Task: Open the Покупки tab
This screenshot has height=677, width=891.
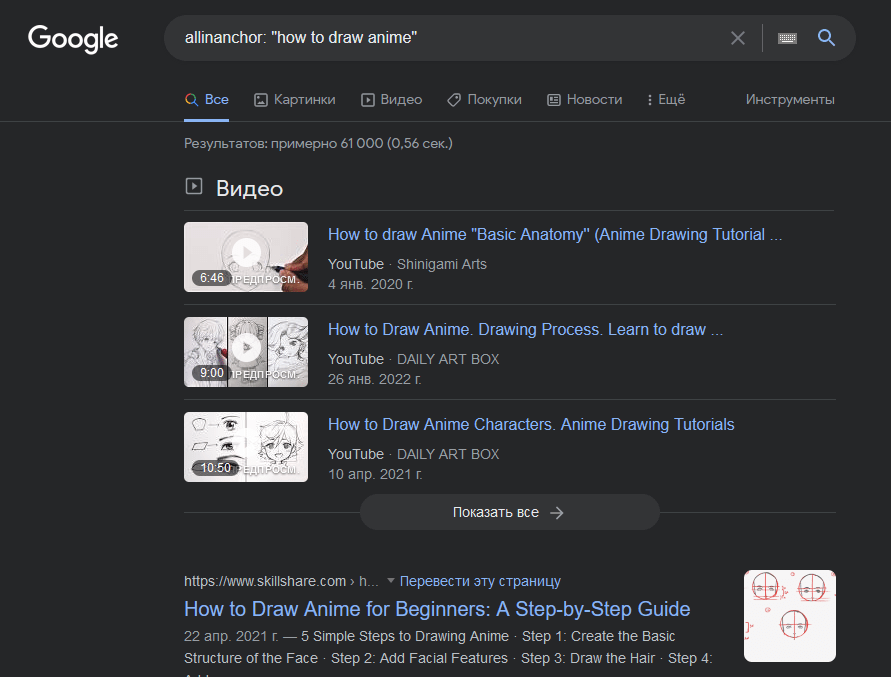Action: 484,100
